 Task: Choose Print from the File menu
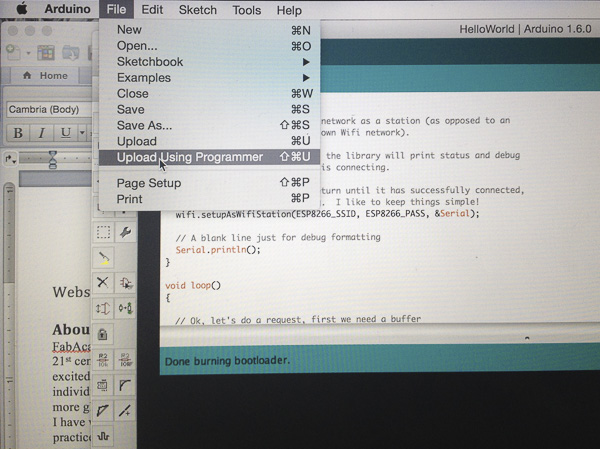(x=209, y=199)
